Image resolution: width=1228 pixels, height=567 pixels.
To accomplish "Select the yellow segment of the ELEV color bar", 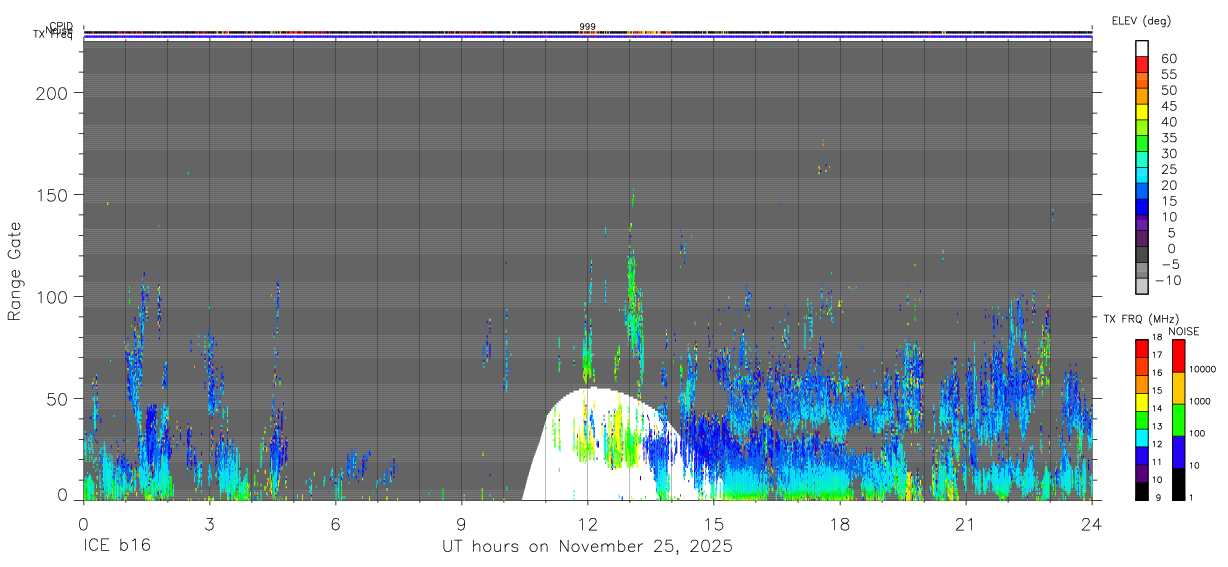I will pos(1142,111).
